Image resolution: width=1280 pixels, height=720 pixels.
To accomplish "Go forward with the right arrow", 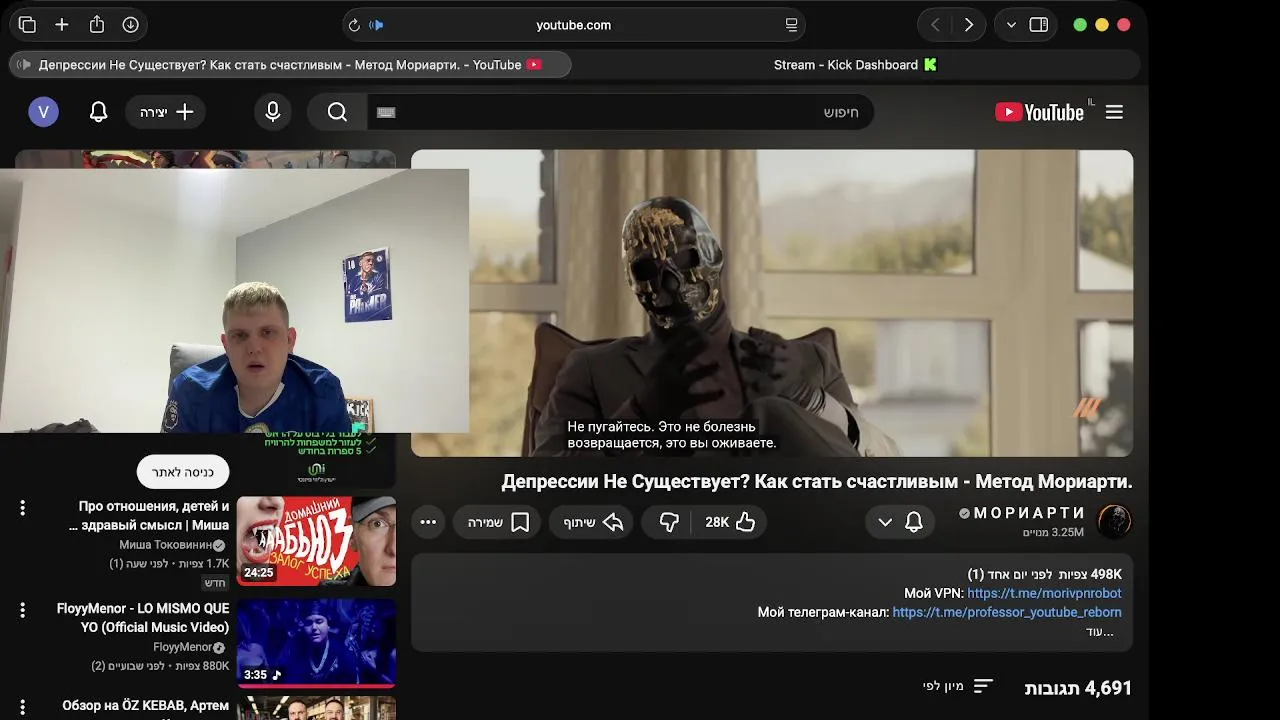I will pyautogui.click(x=968, y=25).
